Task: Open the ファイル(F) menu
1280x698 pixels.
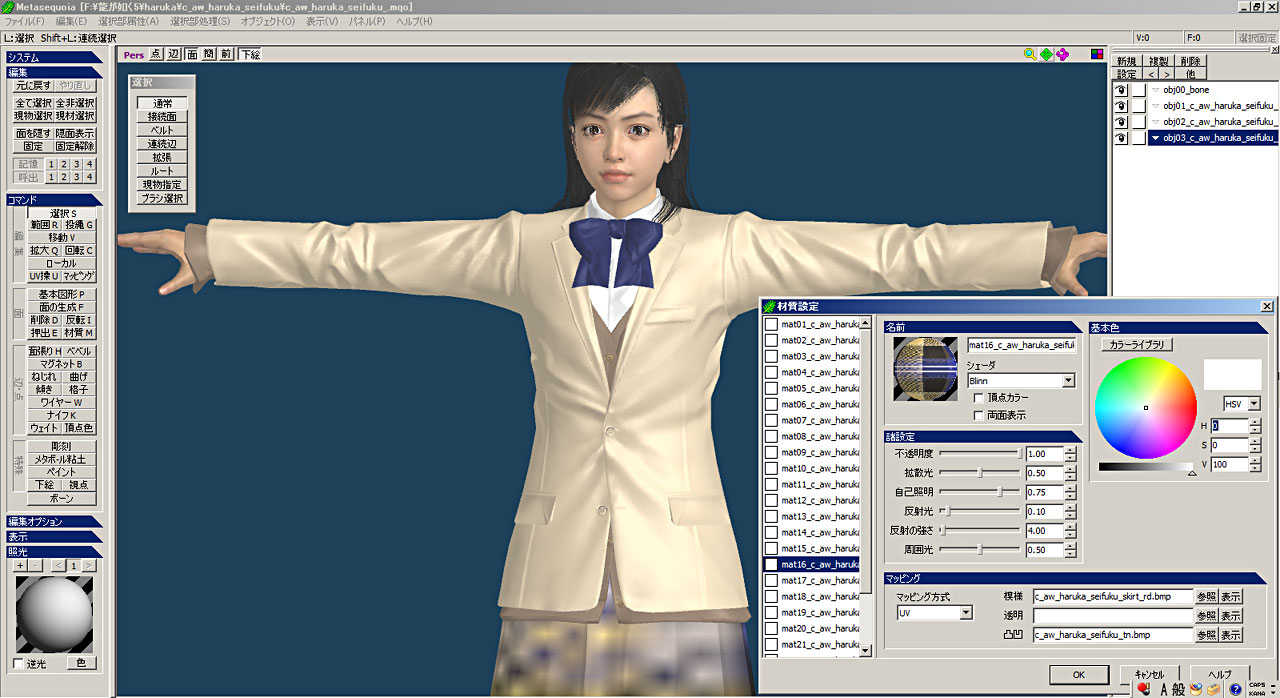Action: coord(25,22)
